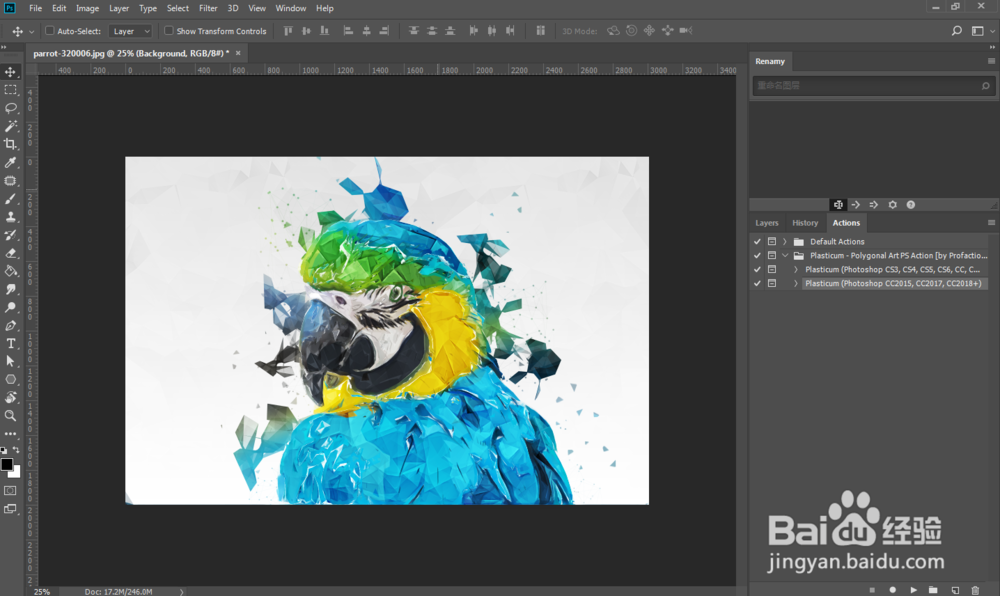Click Align right edges icon
Screen dimensions: 1000x596
[384, 31]
